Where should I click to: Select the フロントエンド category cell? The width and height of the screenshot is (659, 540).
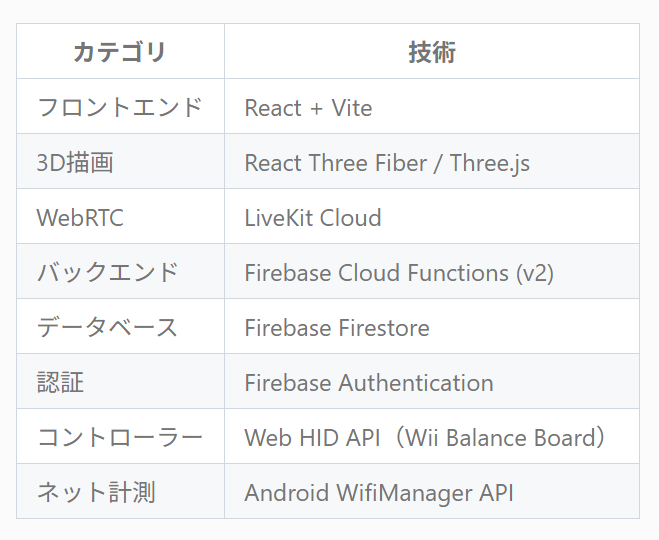click(120, 107)
